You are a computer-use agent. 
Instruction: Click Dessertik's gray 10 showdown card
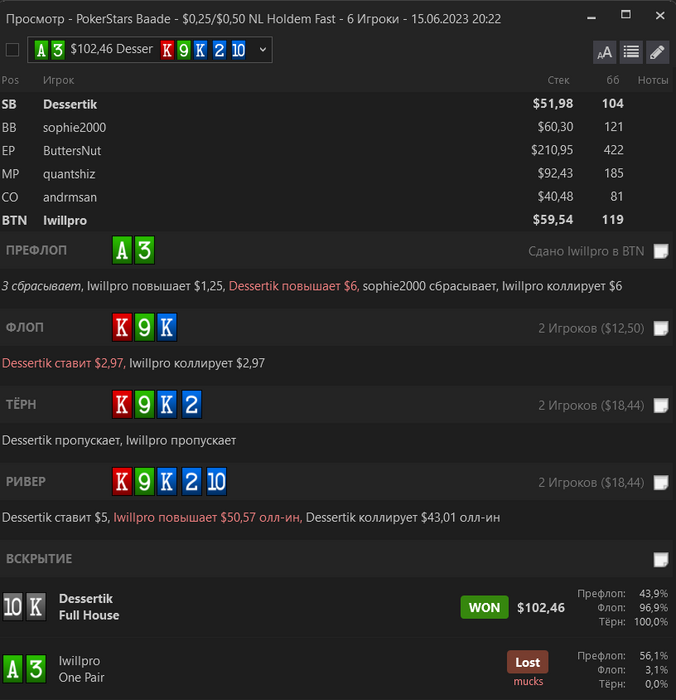pyautogui.click(x=13, y=607)
